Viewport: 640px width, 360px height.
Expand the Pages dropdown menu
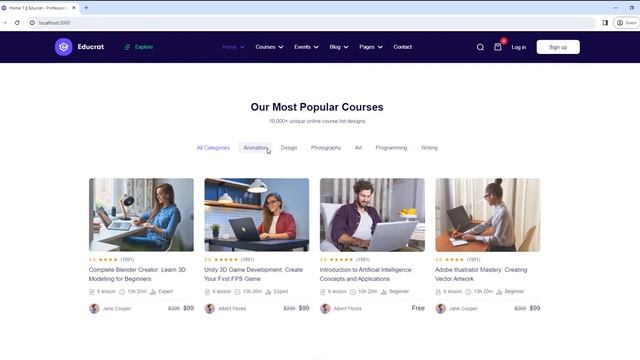coord(371,47)
